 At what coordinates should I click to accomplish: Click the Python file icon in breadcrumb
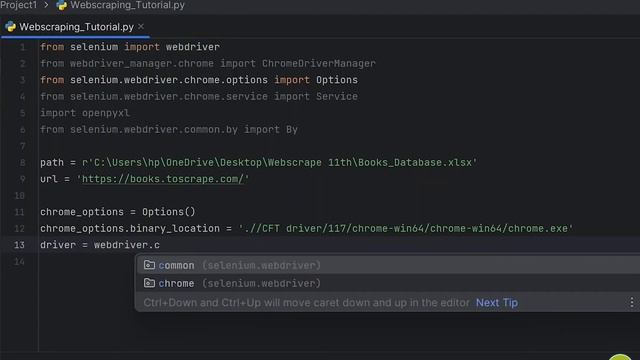(x=62, y=5)
